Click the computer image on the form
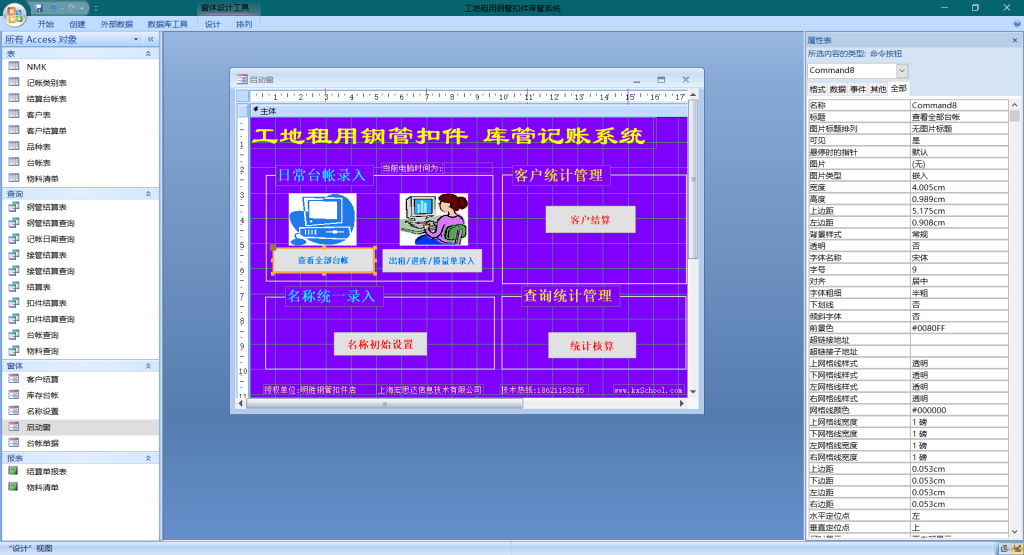The width and height of the screenshot is (1024, 555). pyautogui.click(x=322, y=219)
